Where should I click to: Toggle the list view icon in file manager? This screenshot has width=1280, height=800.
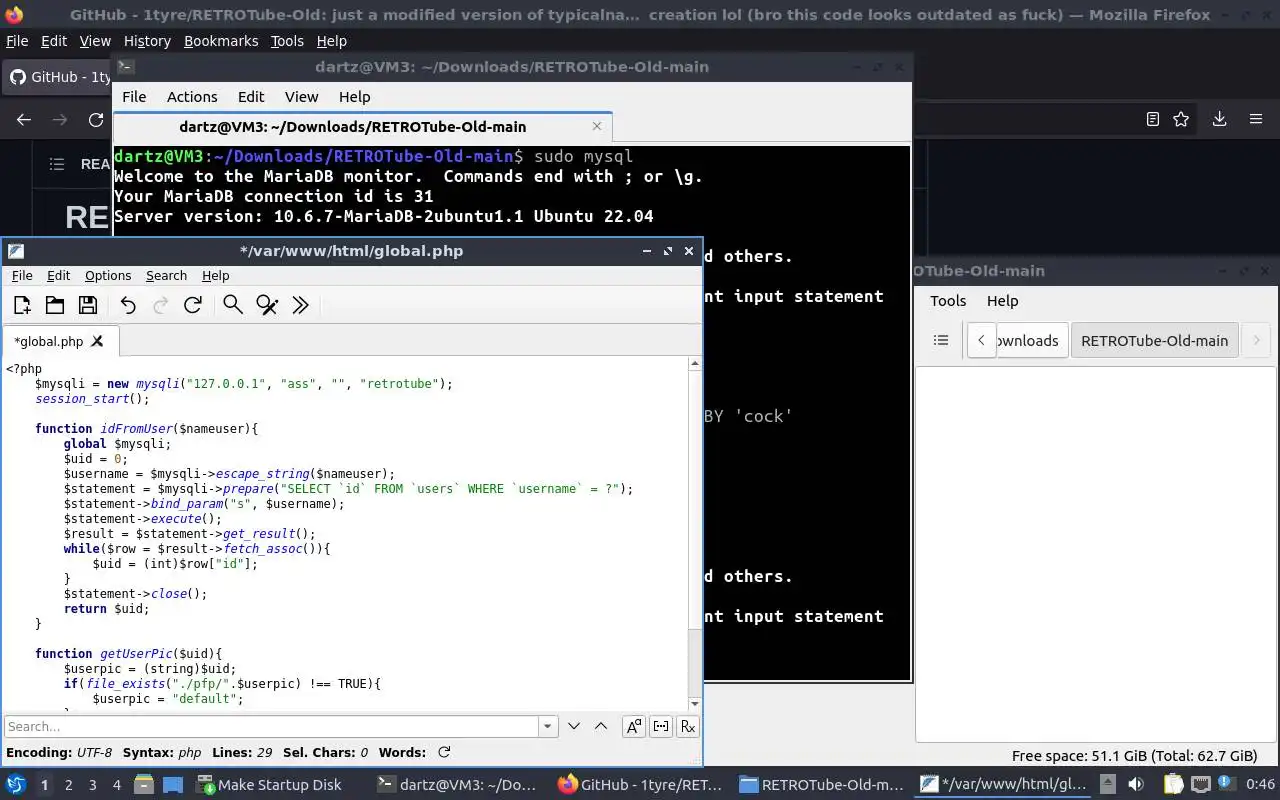(x=941, y=340)
